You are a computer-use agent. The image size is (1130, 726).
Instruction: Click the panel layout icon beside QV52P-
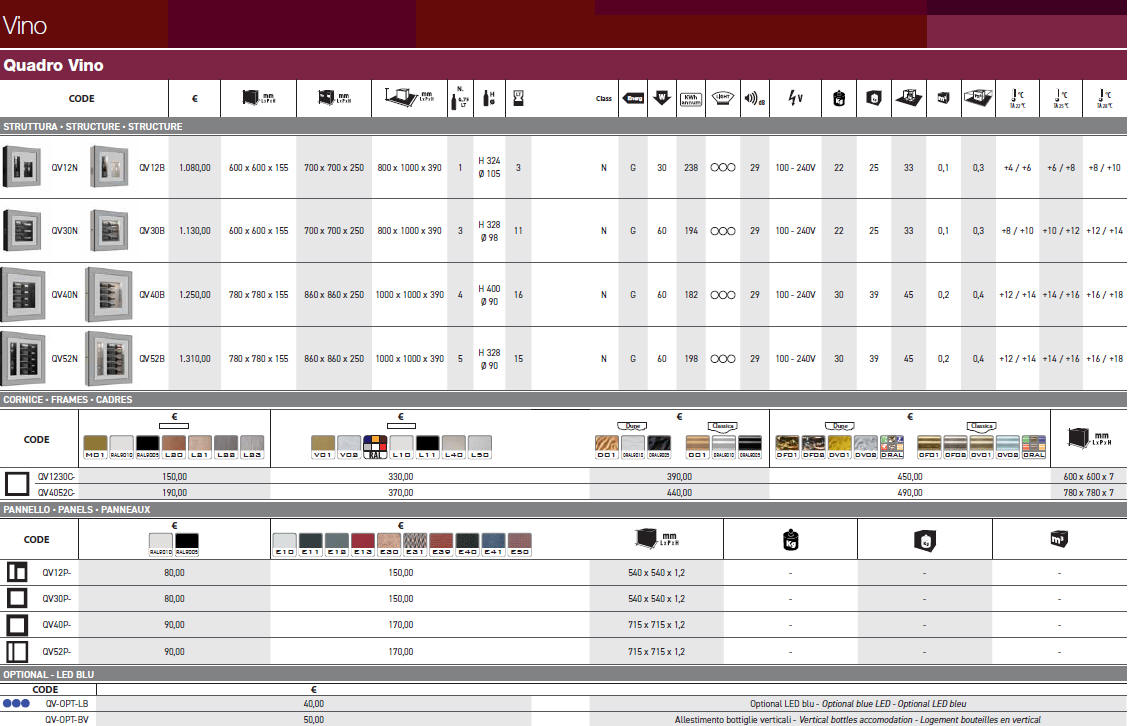point(17,651)
